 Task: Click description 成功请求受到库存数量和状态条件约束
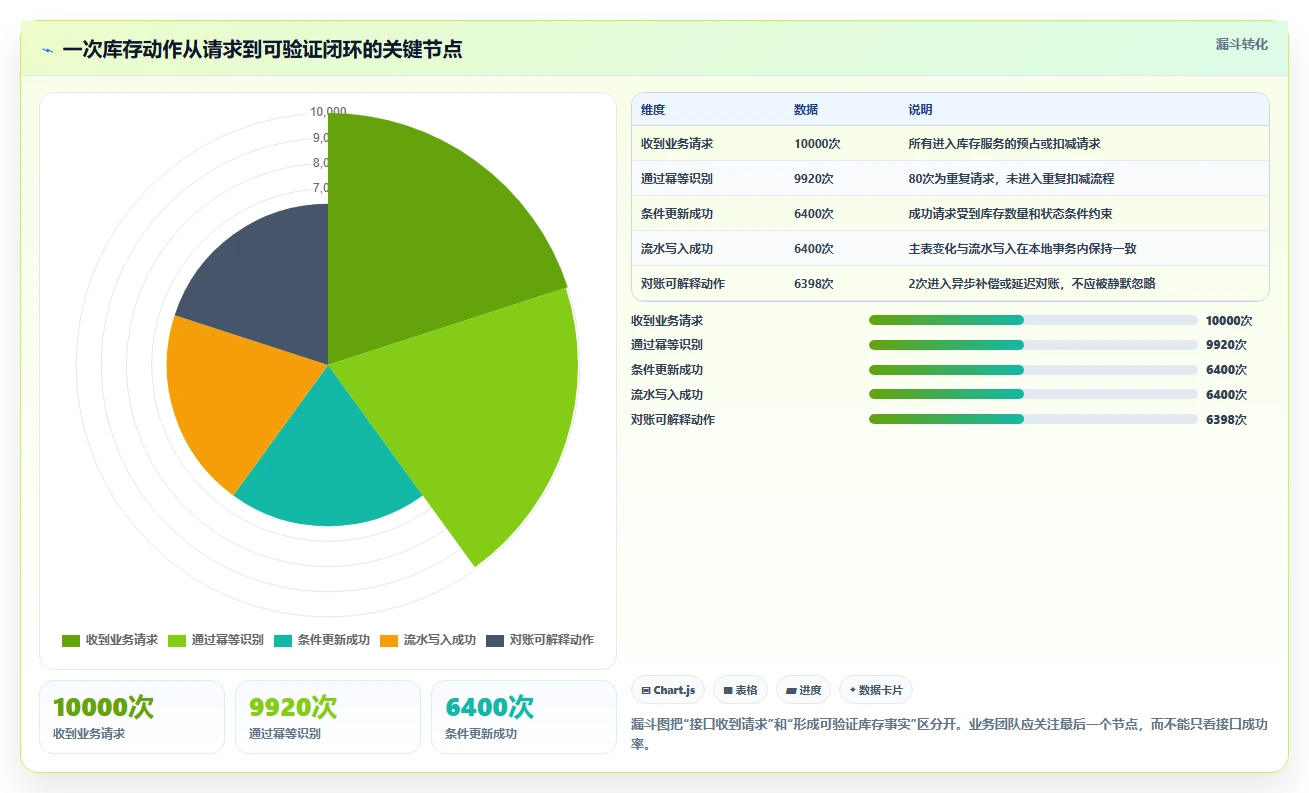click(x=1011, y=214)
